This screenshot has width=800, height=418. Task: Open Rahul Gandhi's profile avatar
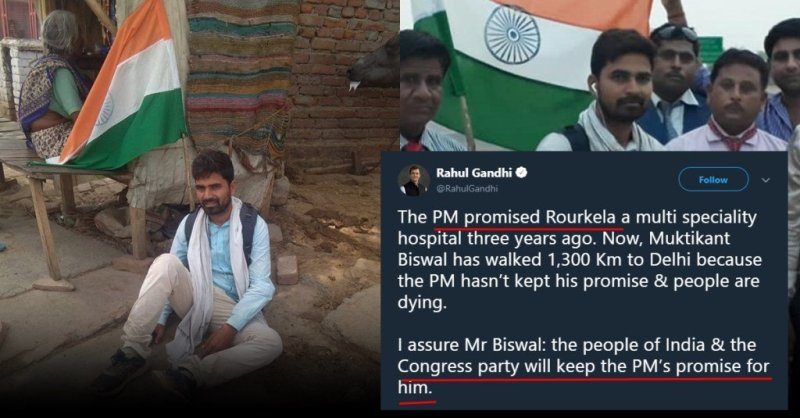click(x=413, y=181)
